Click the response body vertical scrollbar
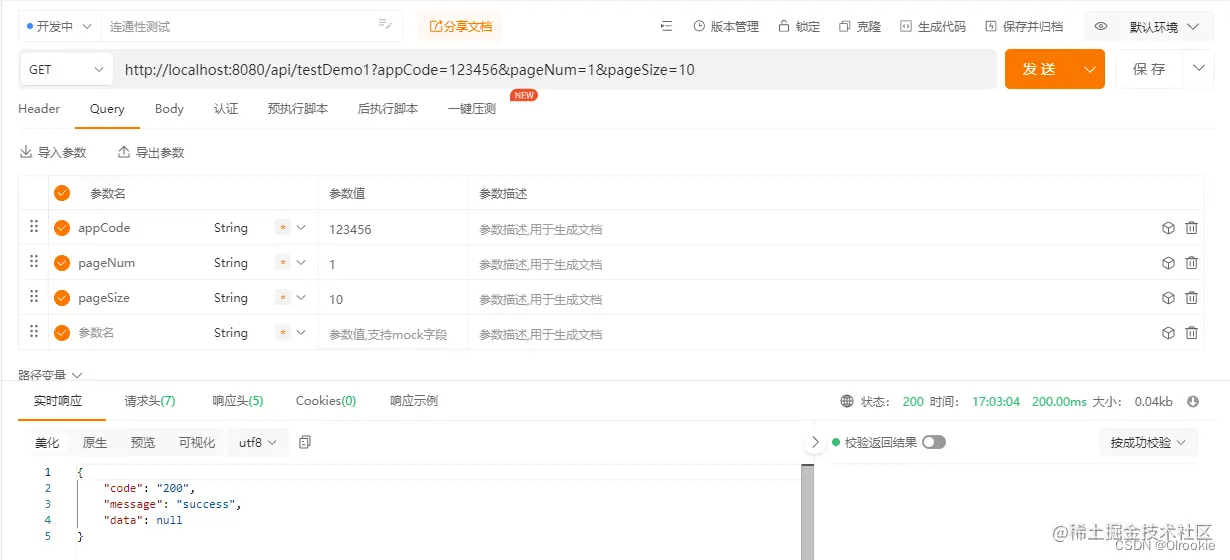 point(806,511)
